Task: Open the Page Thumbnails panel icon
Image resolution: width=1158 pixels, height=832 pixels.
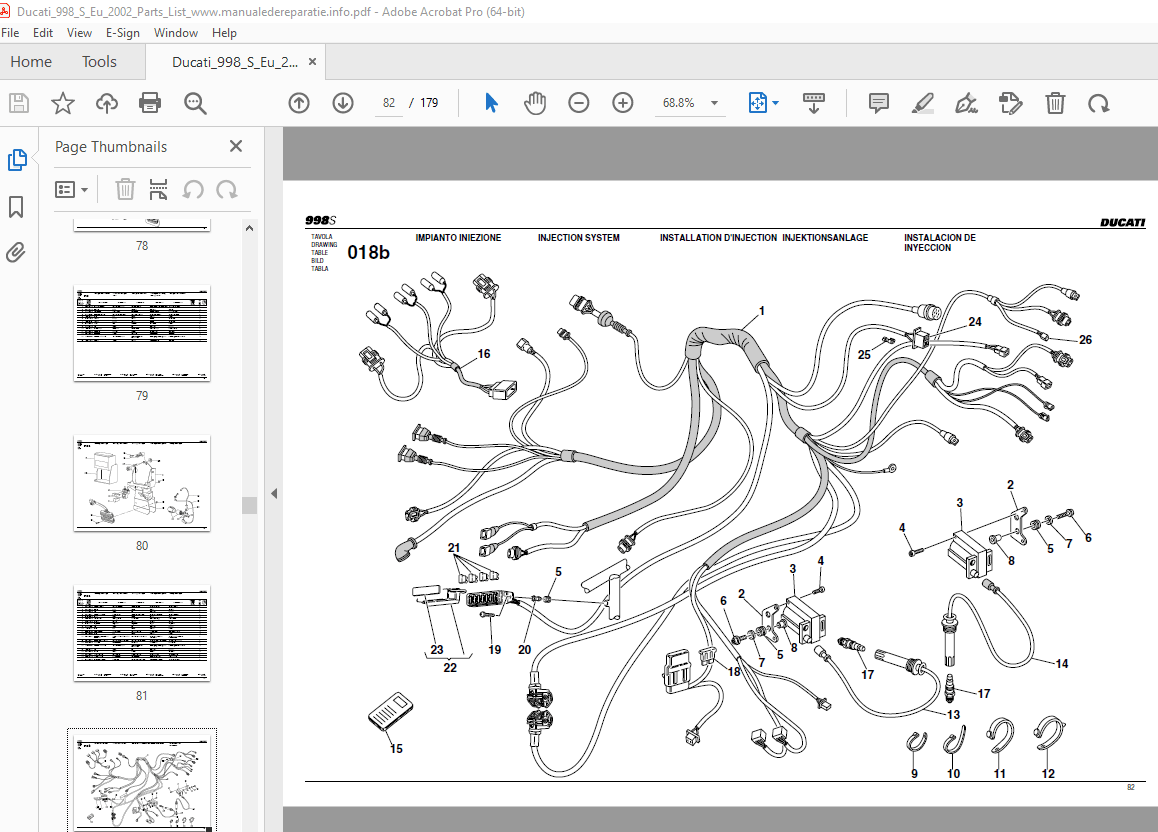Action: point(18,160)
